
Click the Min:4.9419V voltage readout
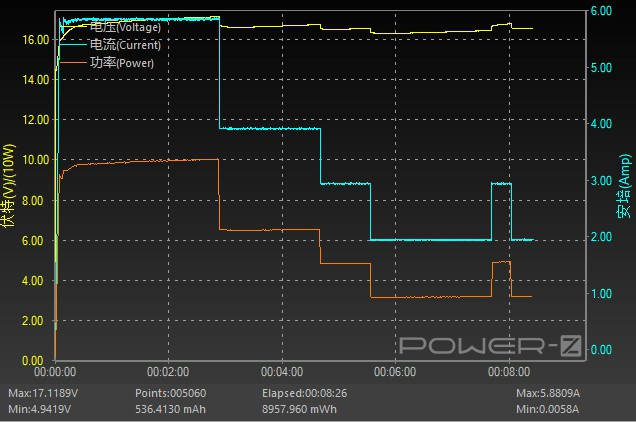(46, 409)
